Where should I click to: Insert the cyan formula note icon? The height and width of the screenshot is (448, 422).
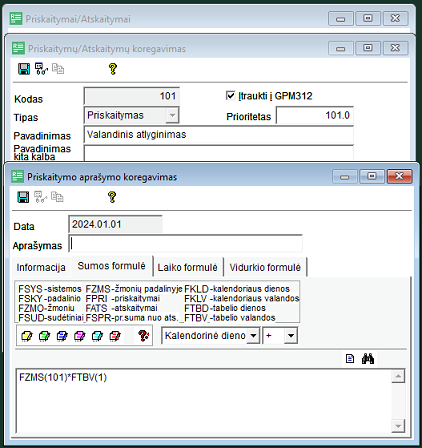click(x=97, y=336)
